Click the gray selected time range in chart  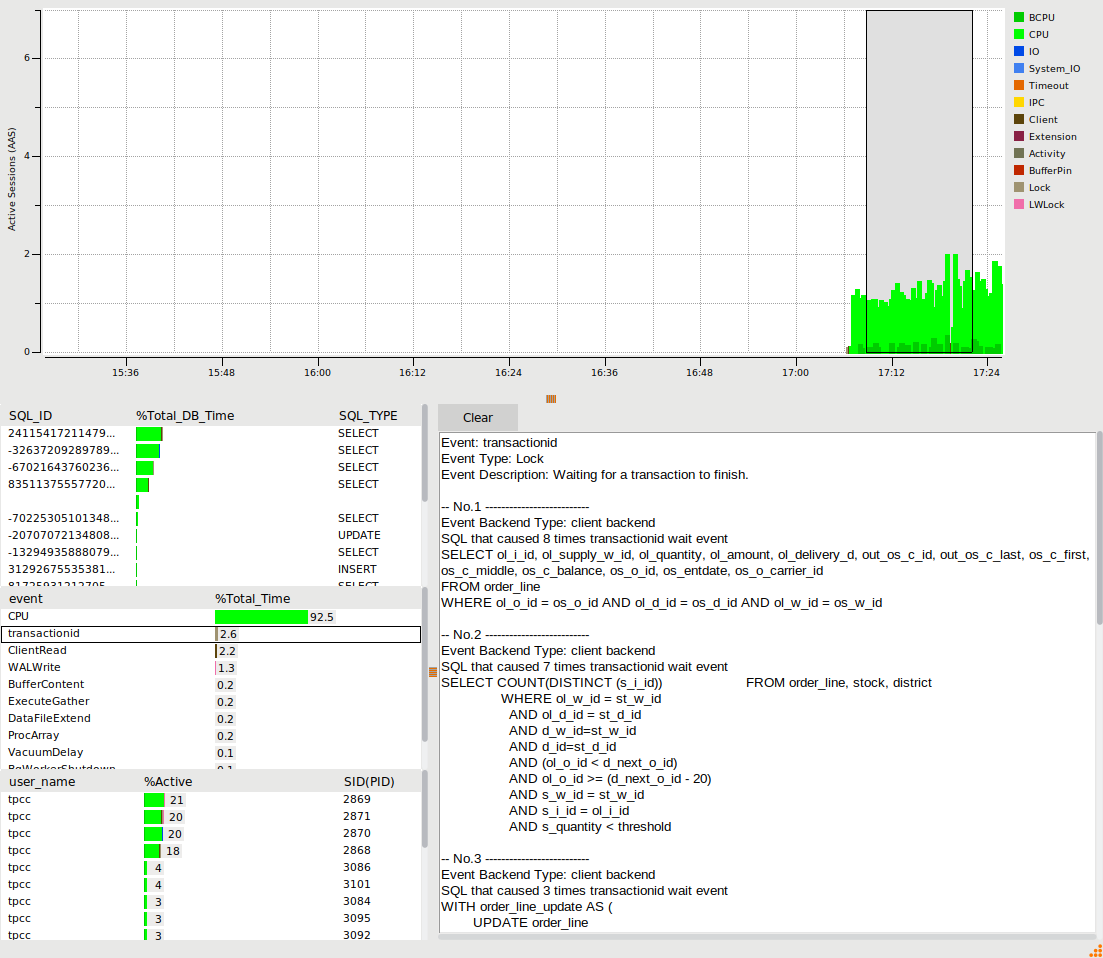tap(918, 150)
